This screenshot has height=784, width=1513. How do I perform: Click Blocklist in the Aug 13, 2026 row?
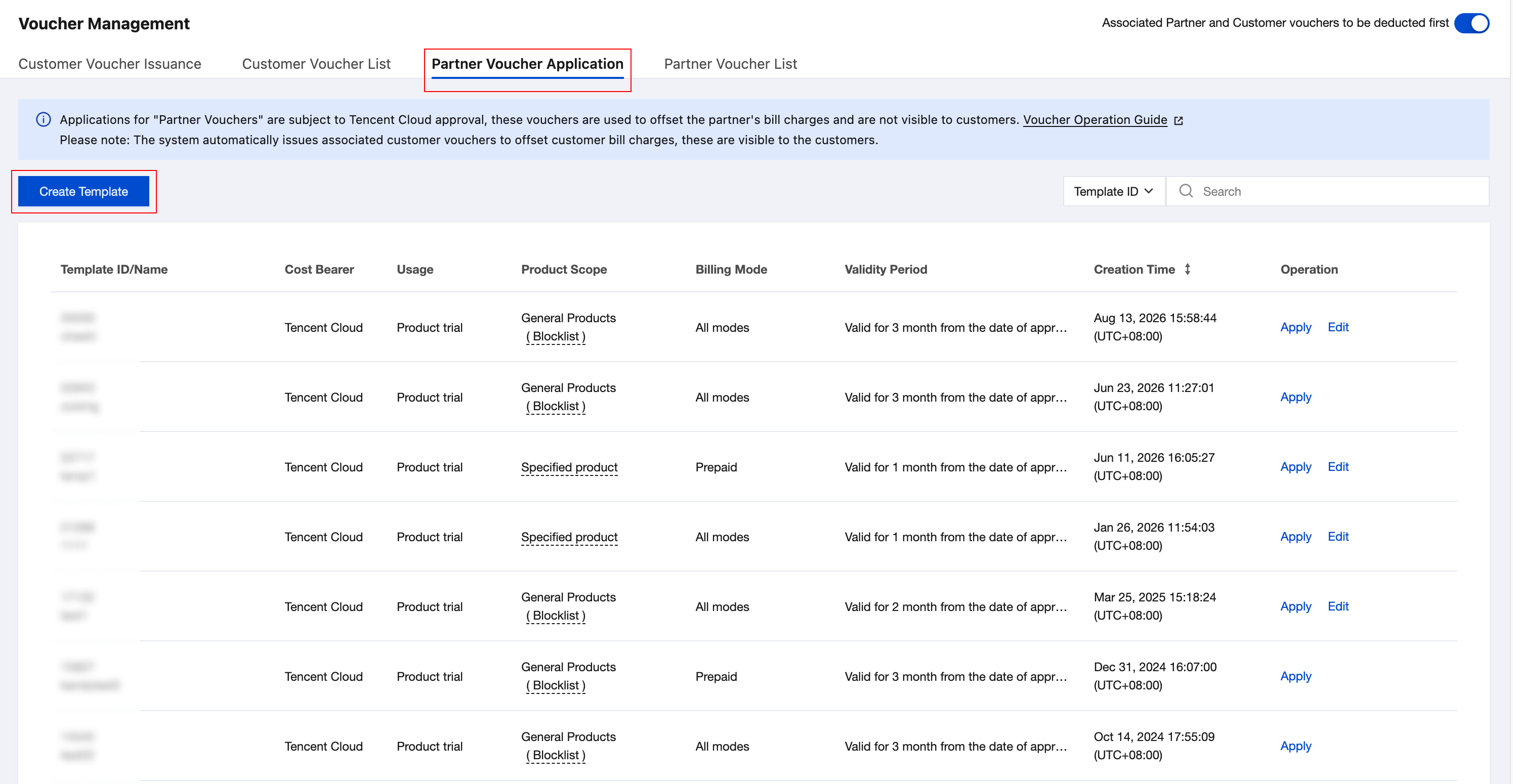[x=556, y=336]
